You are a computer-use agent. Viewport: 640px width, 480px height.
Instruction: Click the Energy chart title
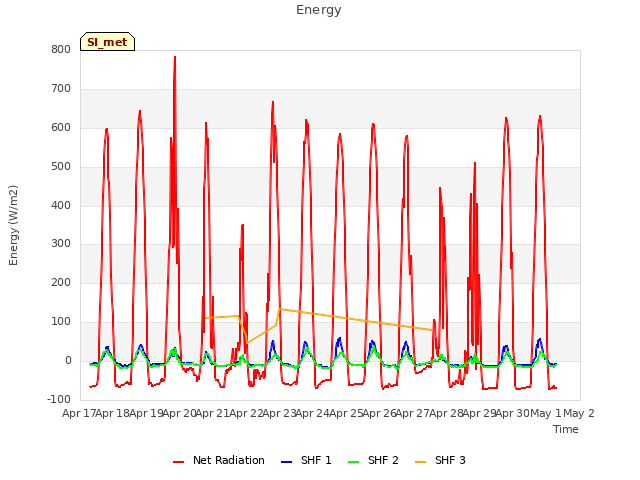point(319,10)
